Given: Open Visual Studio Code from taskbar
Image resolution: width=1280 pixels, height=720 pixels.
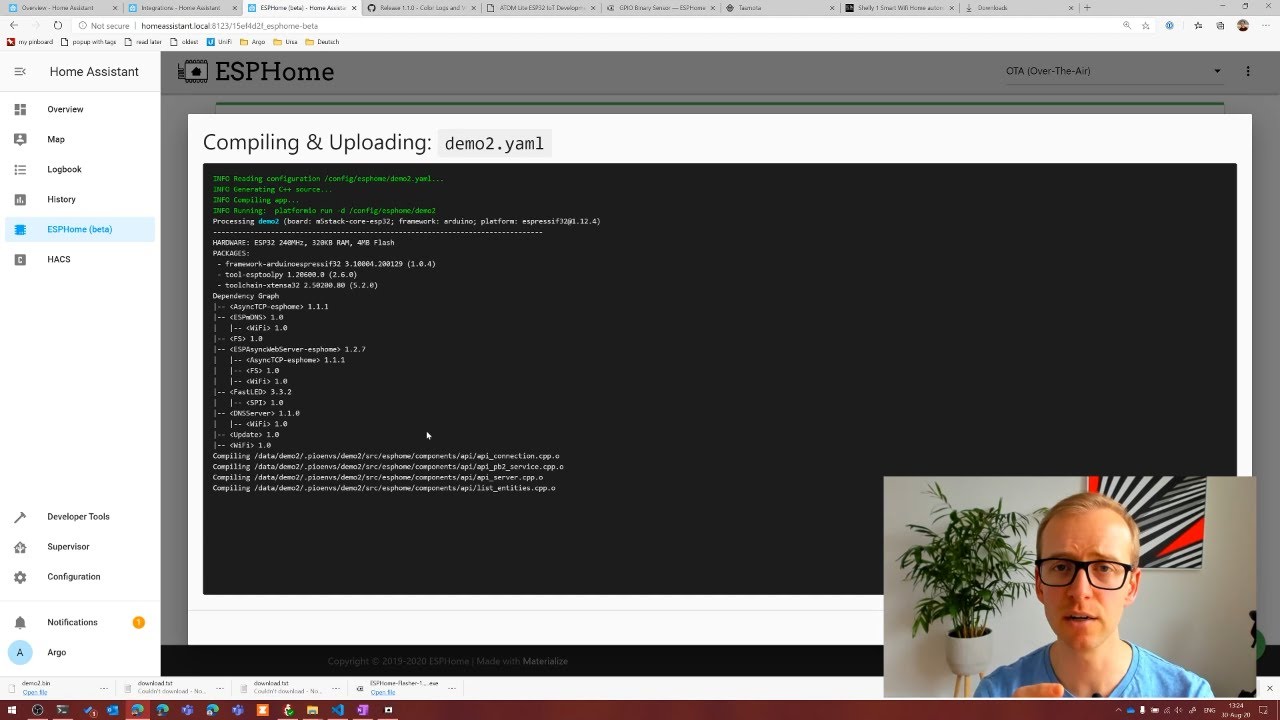Looking at the screenshot, I should coord(338,710).
